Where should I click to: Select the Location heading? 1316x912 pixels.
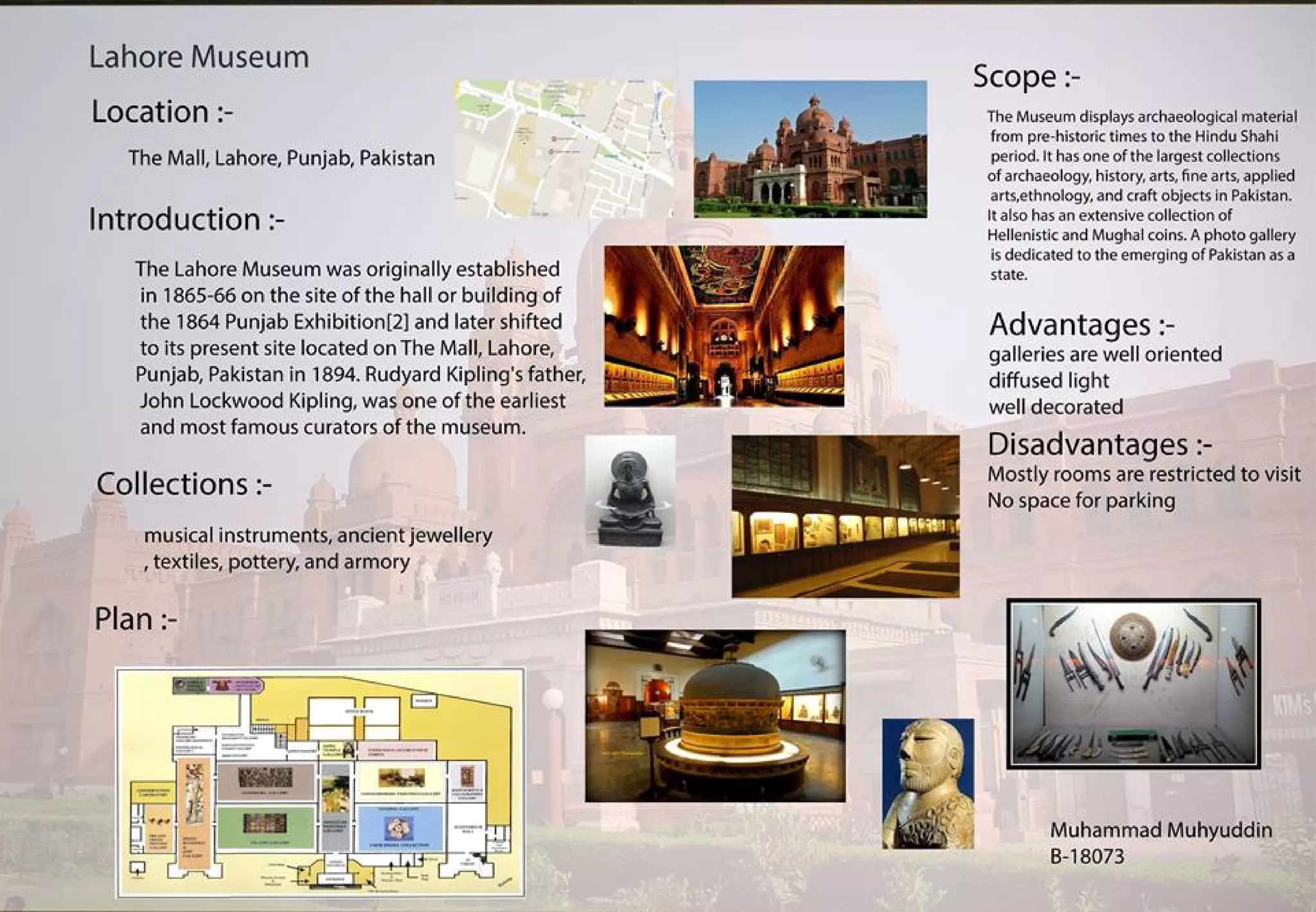(x=162, y=112)
